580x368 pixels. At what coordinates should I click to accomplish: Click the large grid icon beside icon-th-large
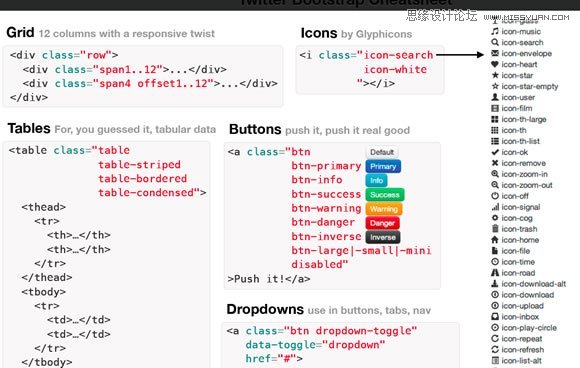(495, 119)
